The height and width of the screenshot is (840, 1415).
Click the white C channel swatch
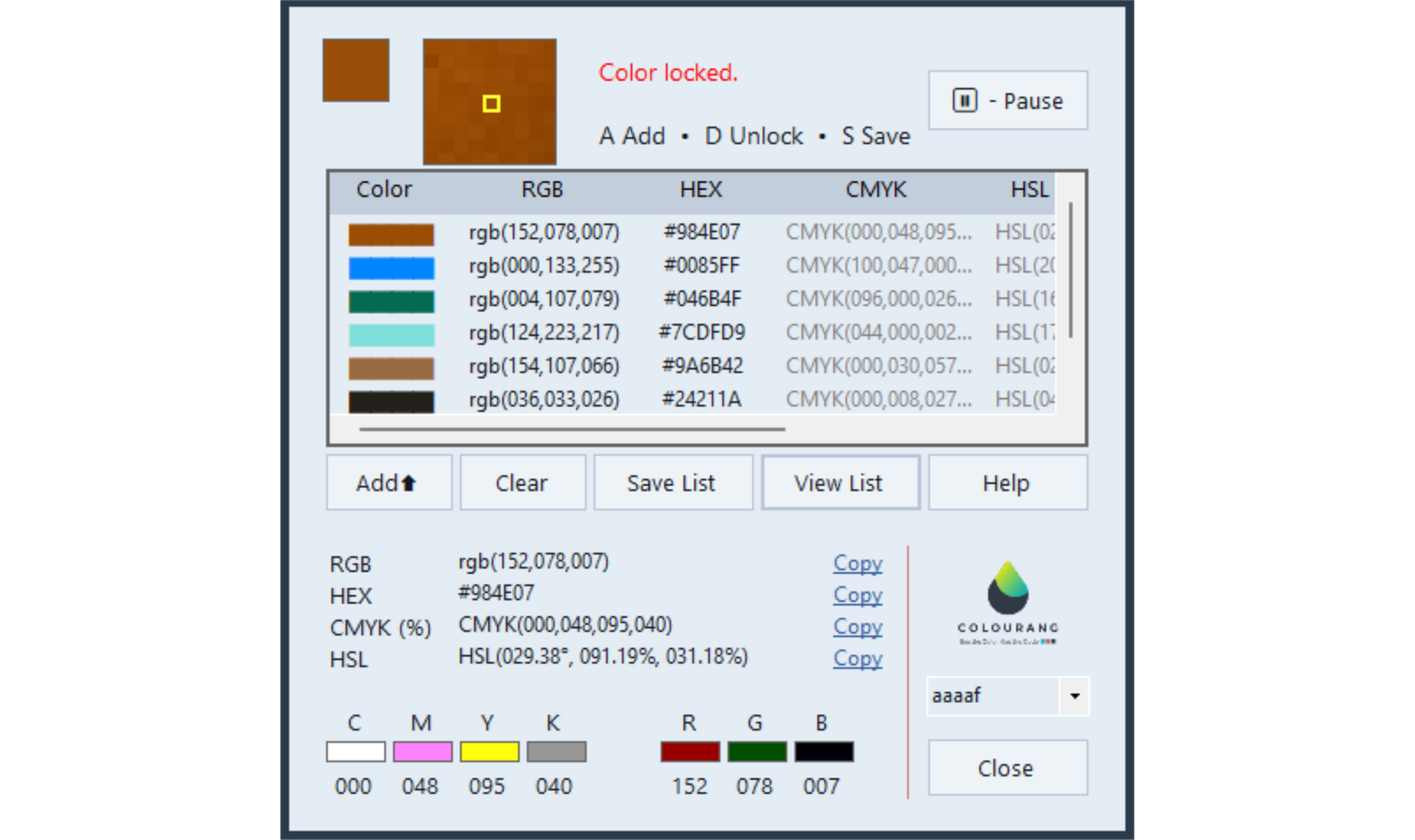tap(356, 752)
